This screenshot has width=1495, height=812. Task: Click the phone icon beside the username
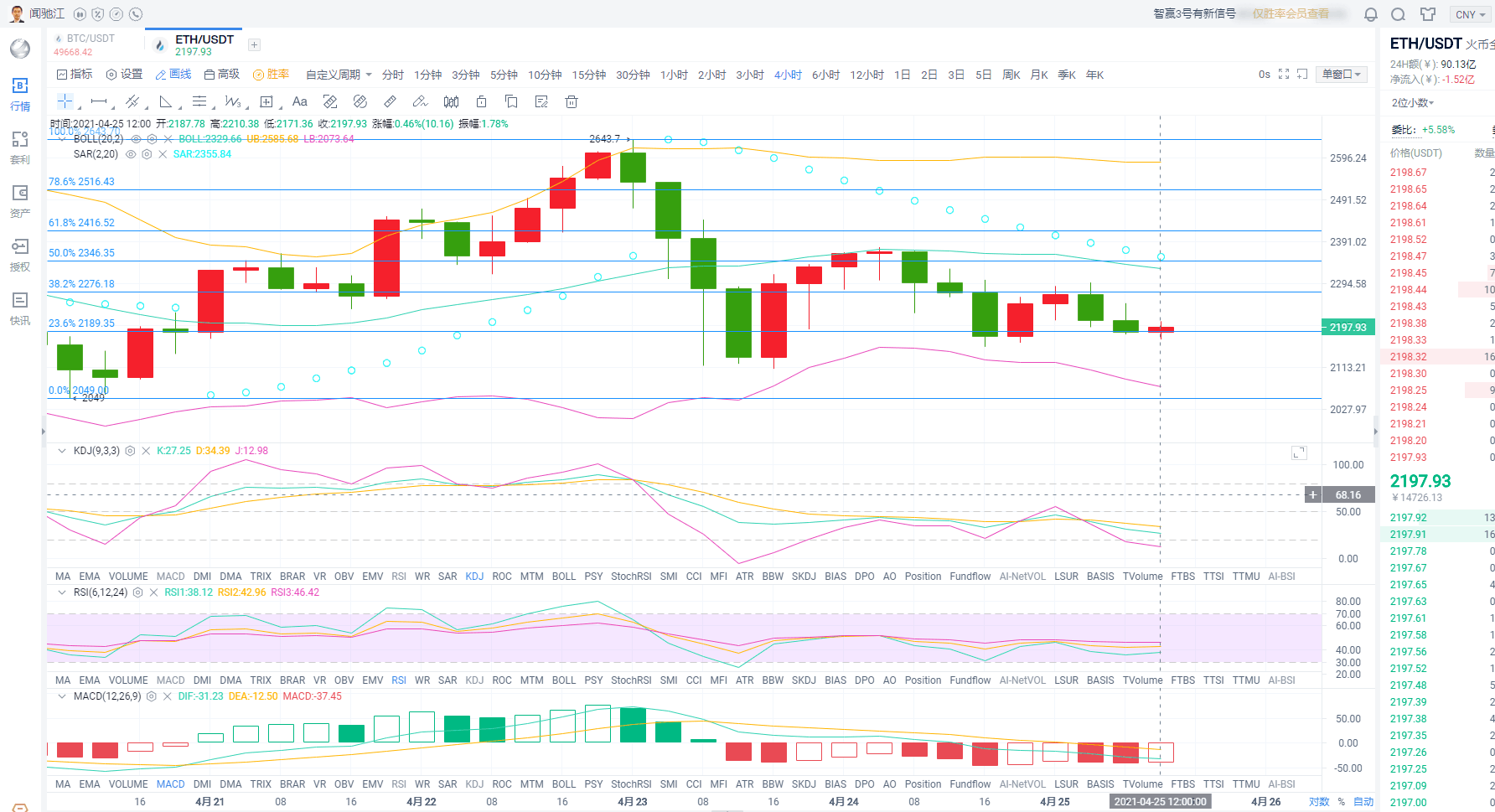pyautogui.click(x=136, y=14)
